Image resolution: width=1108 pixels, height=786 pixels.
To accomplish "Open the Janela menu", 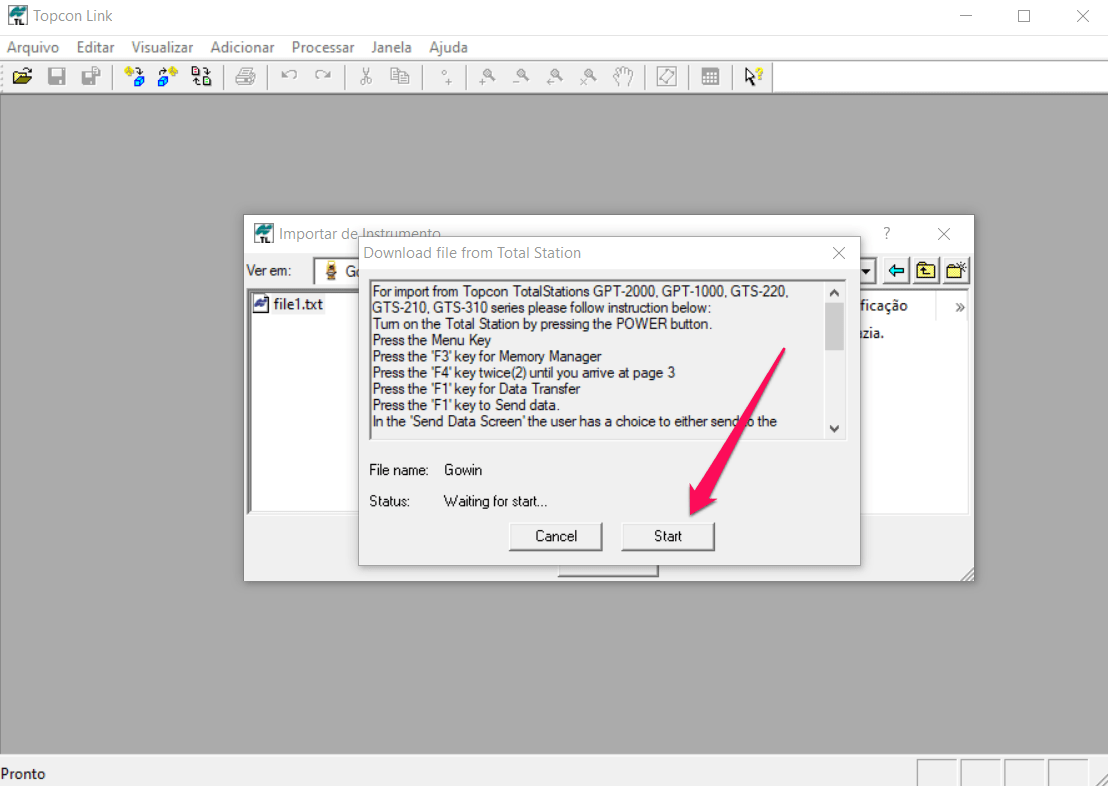I will (x=391, y=47).
